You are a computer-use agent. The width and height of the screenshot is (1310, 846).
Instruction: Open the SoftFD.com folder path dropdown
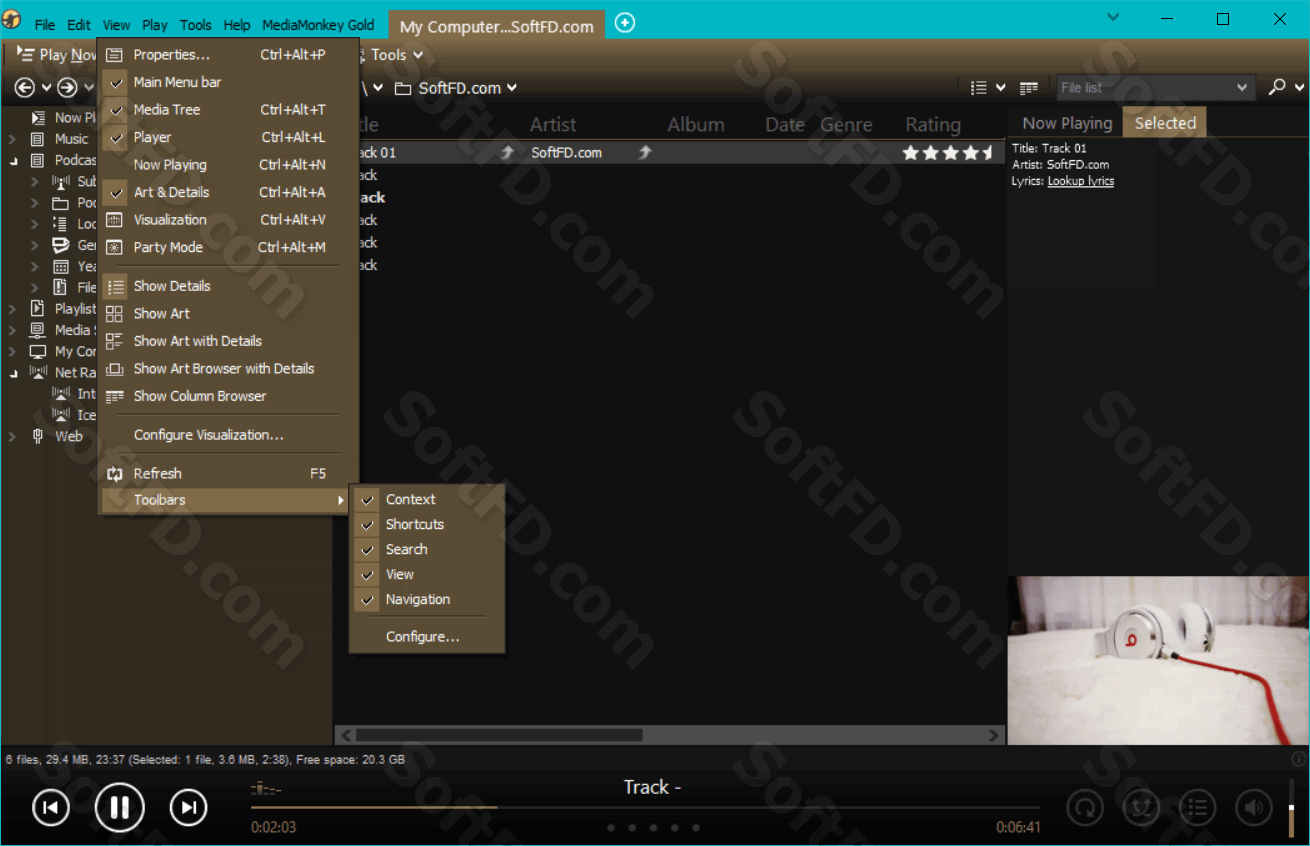512,88
